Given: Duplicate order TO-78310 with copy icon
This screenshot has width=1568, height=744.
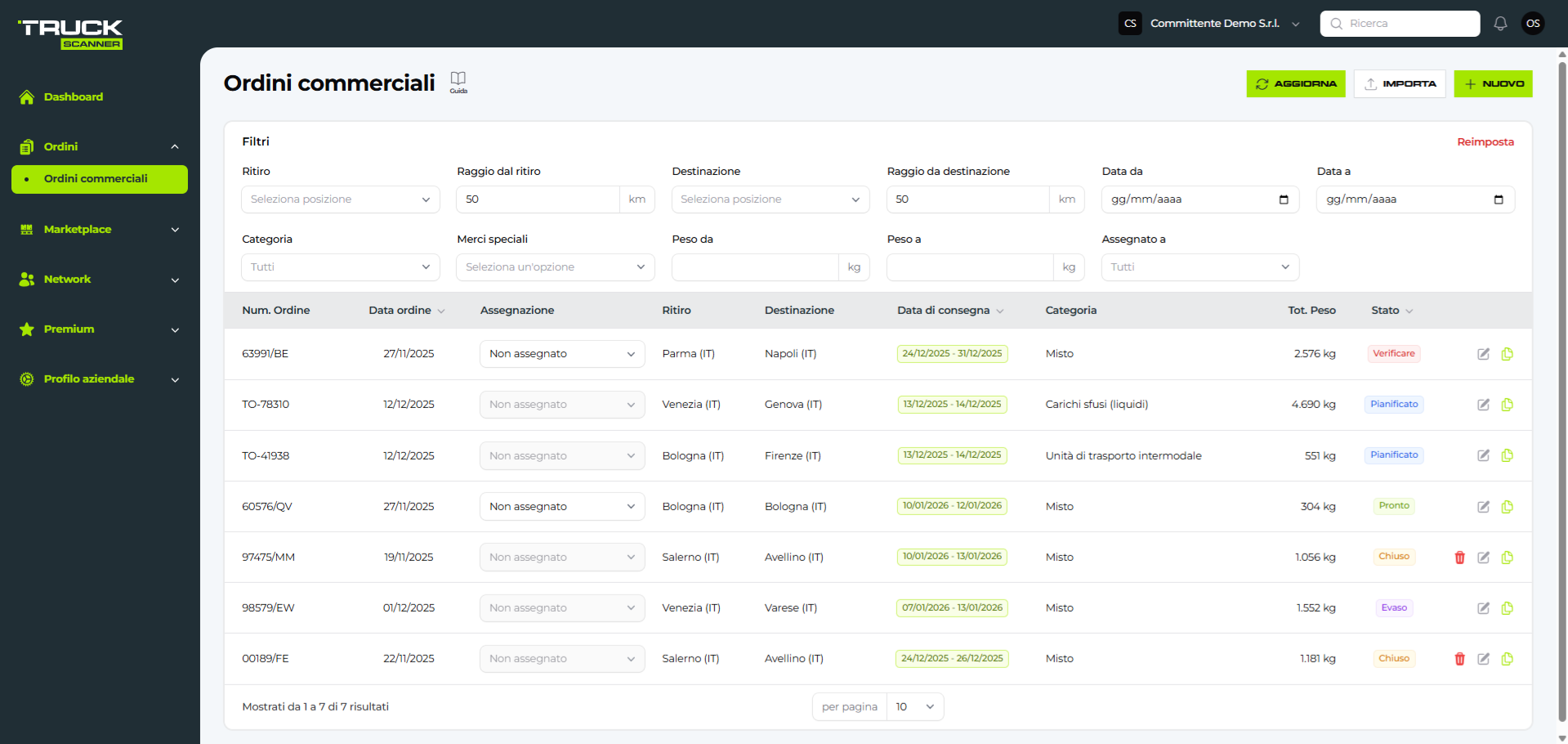Looking at the screenshot, I should [1508, 405].
